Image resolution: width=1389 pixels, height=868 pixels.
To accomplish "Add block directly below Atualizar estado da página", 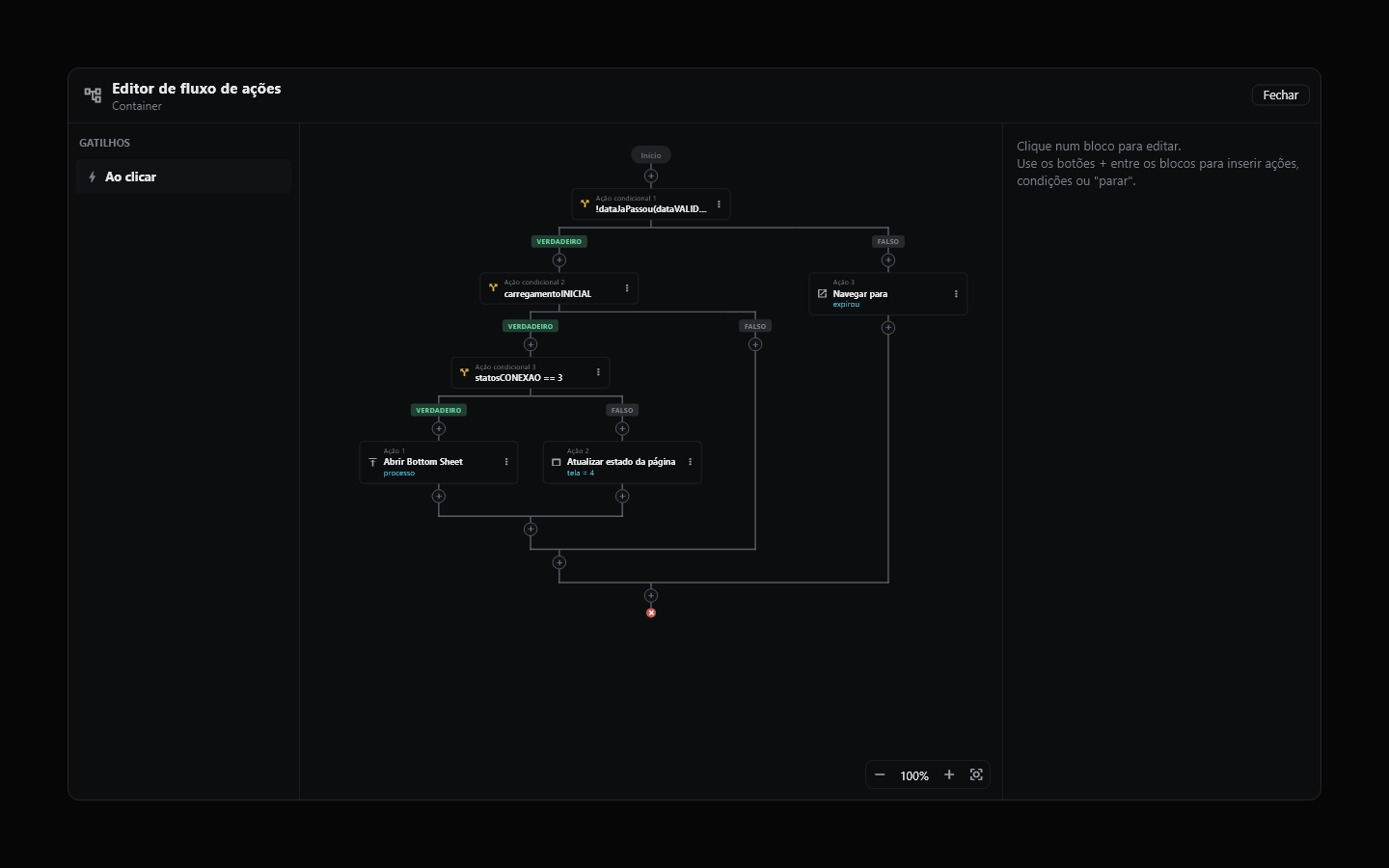I will pos(622,497).
